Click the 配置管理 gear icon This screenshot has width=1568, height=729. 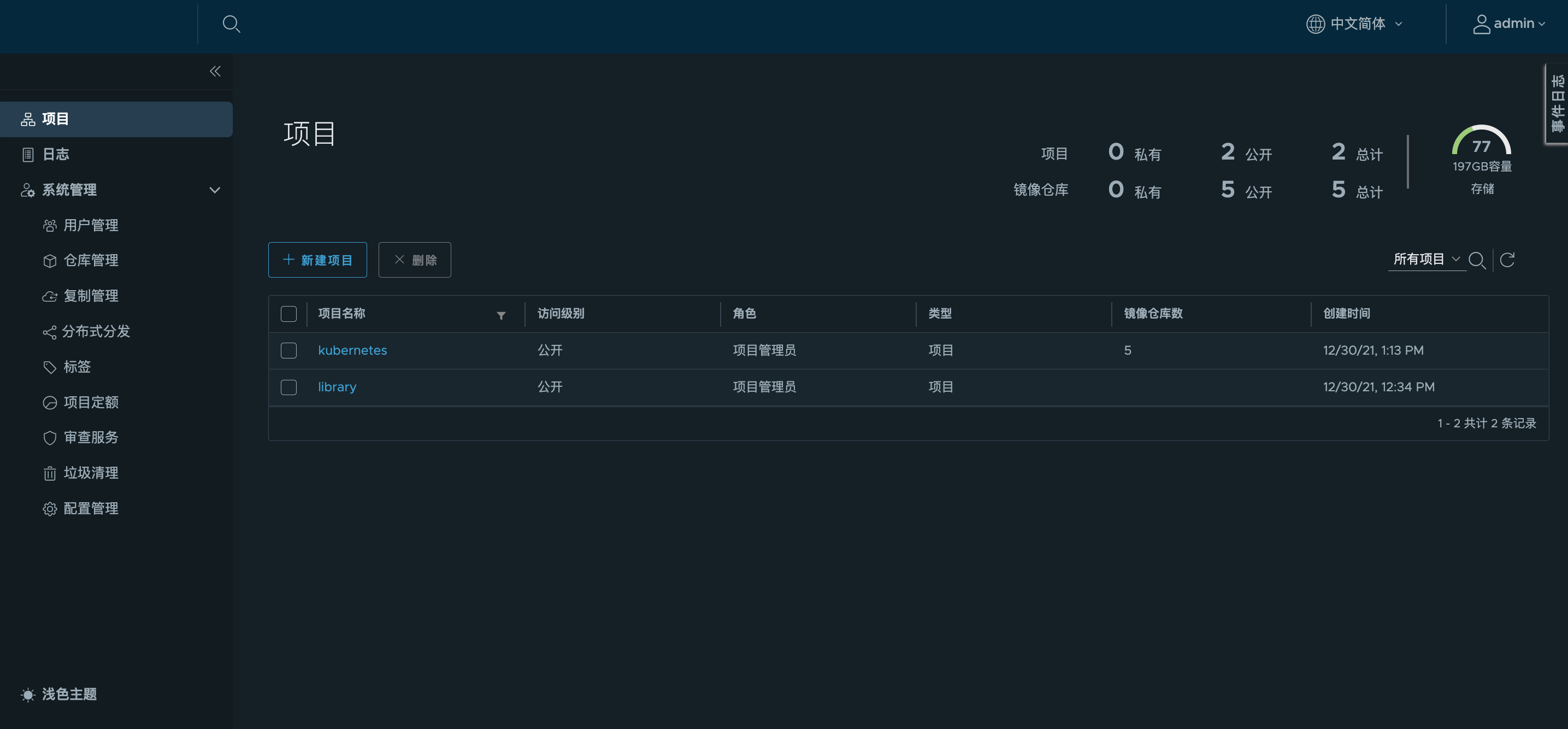pyautogui.click(x=50, y=509)
